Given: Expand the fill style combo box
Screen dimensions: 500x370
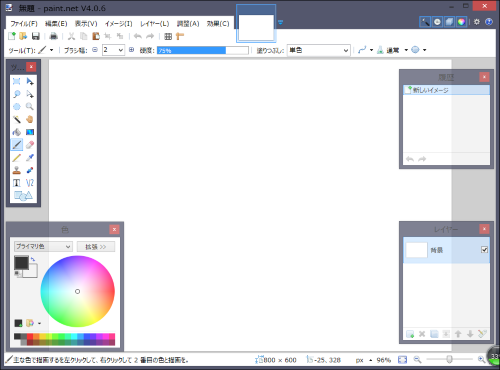Looking at the screenshot, I should (x=319, y=50).
